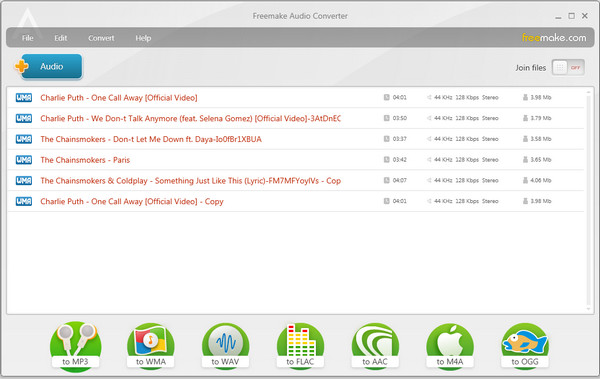Select the to OGG fish icon
Image resolution: width=600 pixels, height=379 pixels.
(x=525, y=346)
